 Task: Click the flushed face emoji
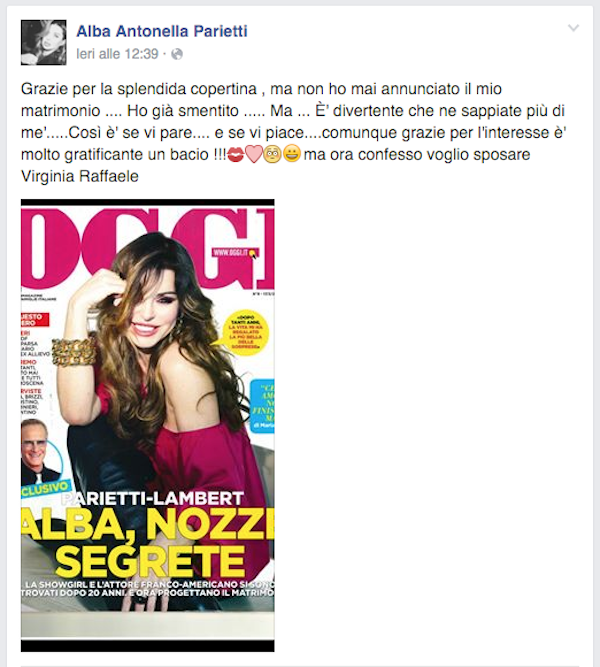click(272, 154)
